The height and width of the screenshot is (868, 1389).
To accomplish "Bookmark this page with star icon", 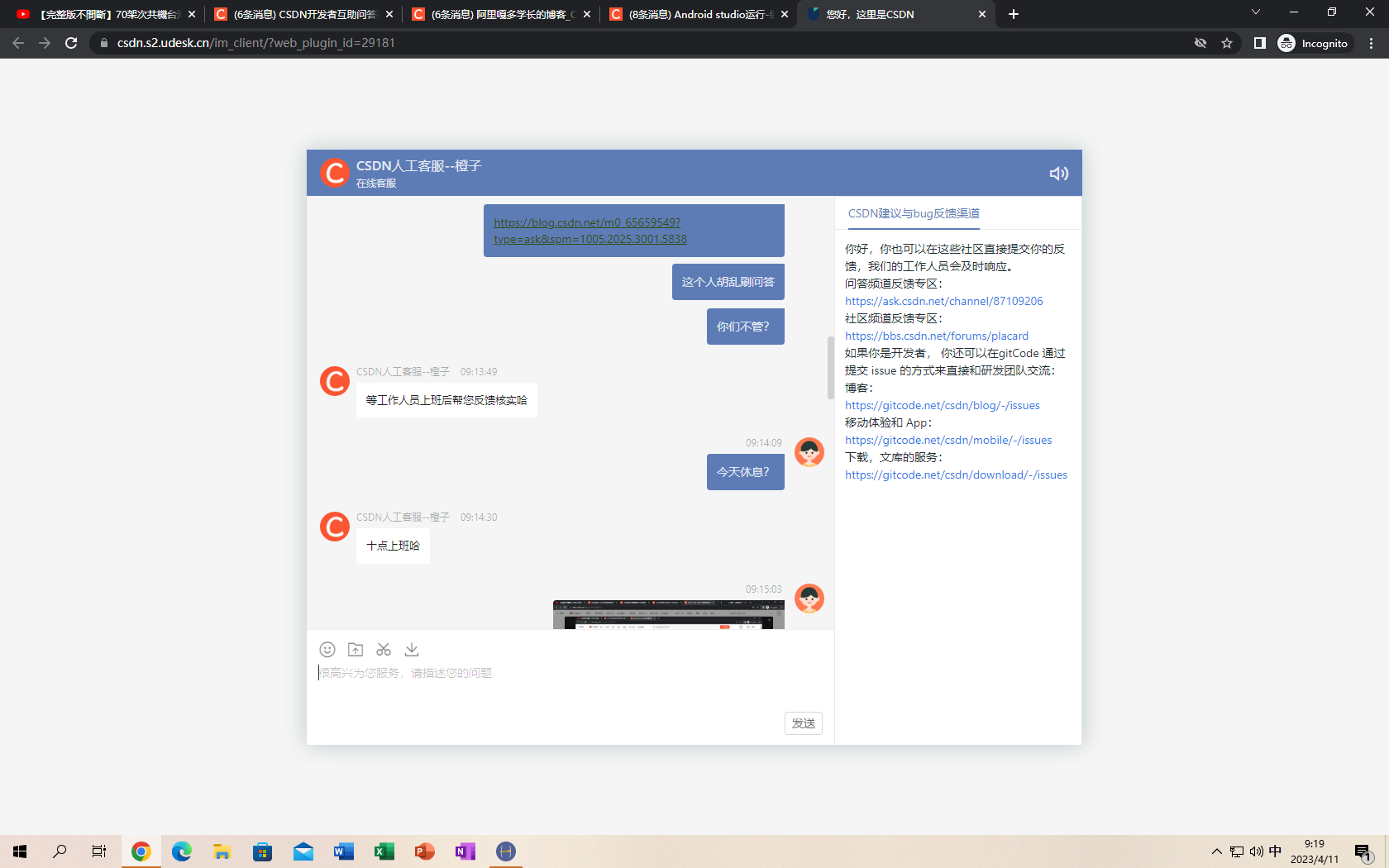I will pyautogui.click(x=1227, y=43).
